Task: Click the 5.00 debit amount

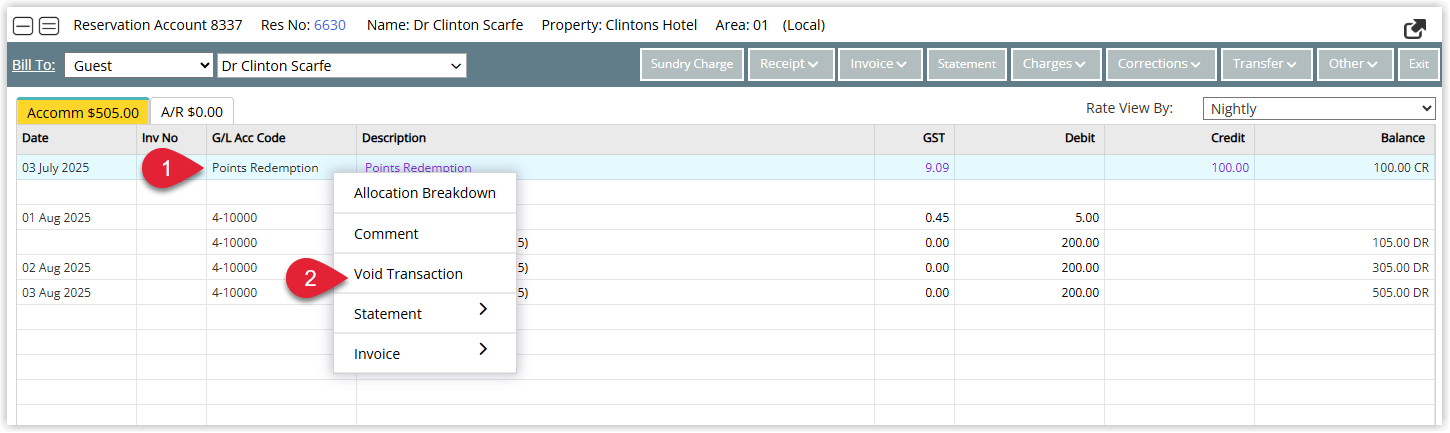Action: coord(1087,218)
